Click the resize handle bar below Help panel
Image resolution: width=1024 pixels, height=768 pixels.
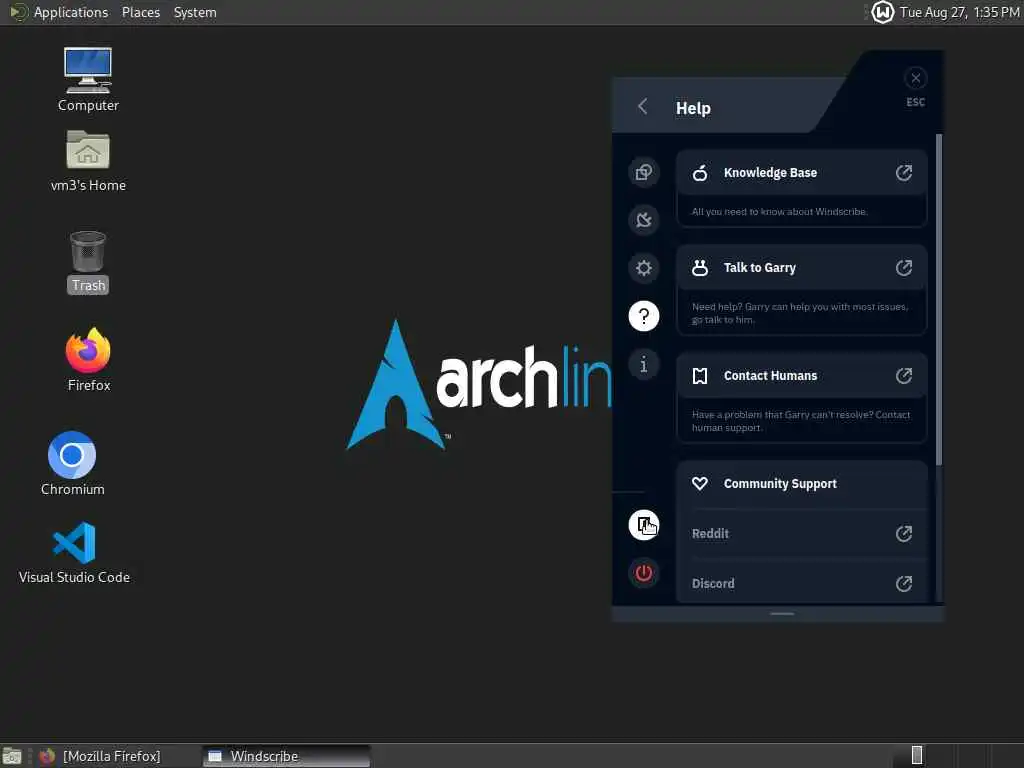tap(782, 614)
